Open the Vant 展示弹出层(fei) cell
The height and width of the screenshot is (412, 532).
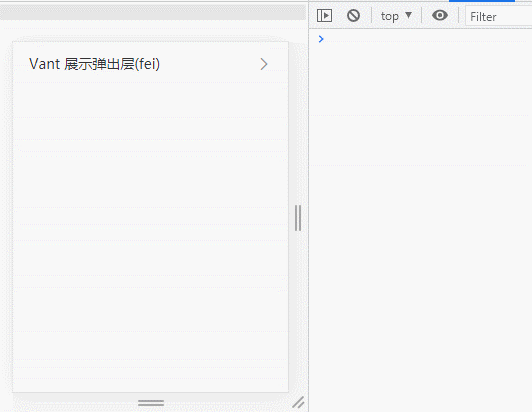[151, 64]
